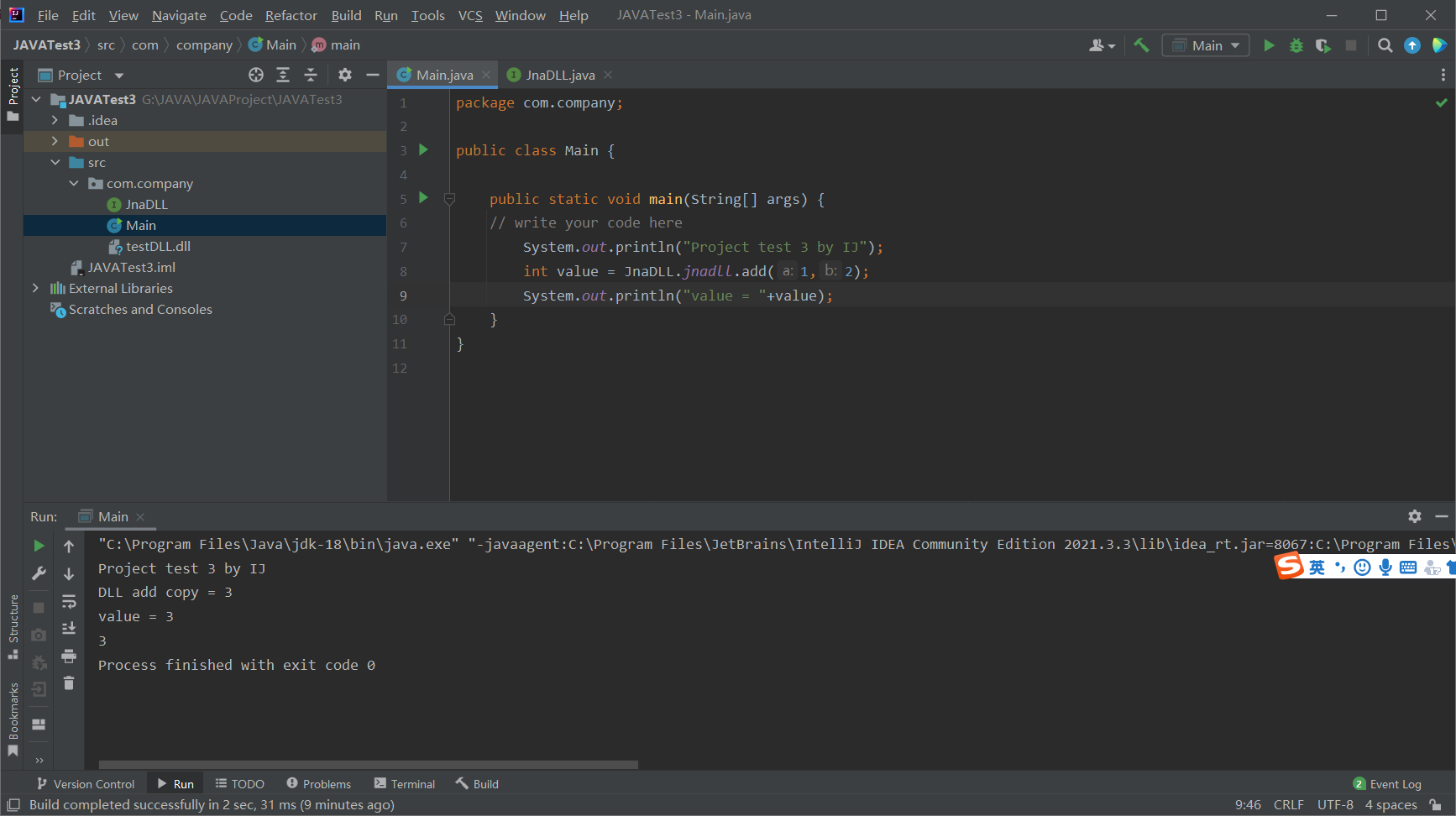Click the Build project hammer icon
The height and width of the screenshot is (816, 1456).
pyautogui.click(x=1141, y=45)
